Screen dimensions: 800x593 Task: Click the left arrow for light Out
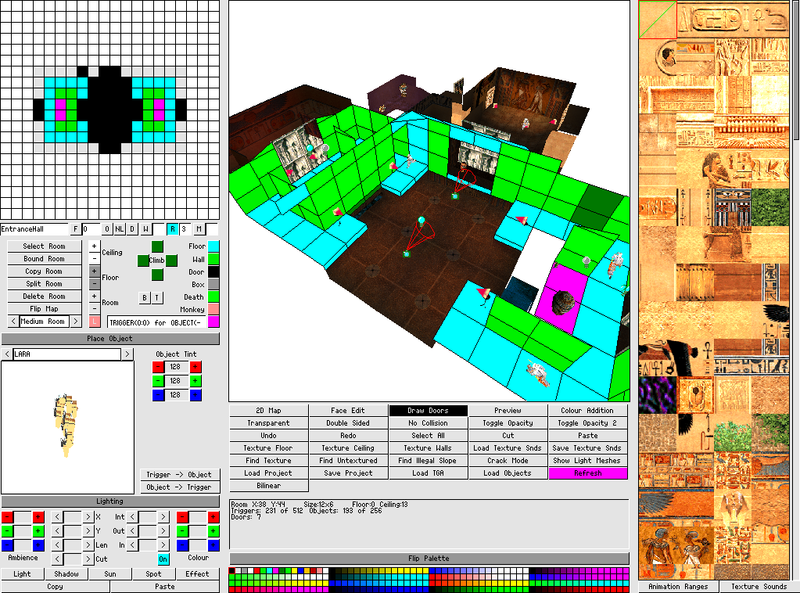coord(133,531)
